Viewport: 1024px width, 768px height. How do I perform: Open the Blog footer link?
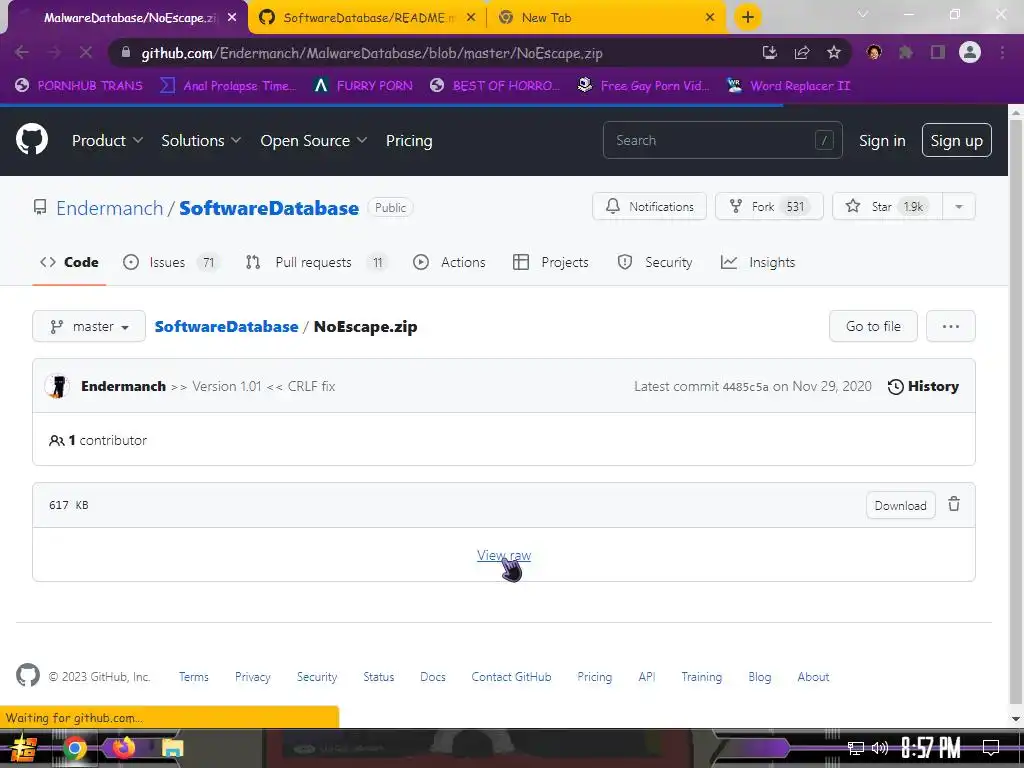point(760,677)
